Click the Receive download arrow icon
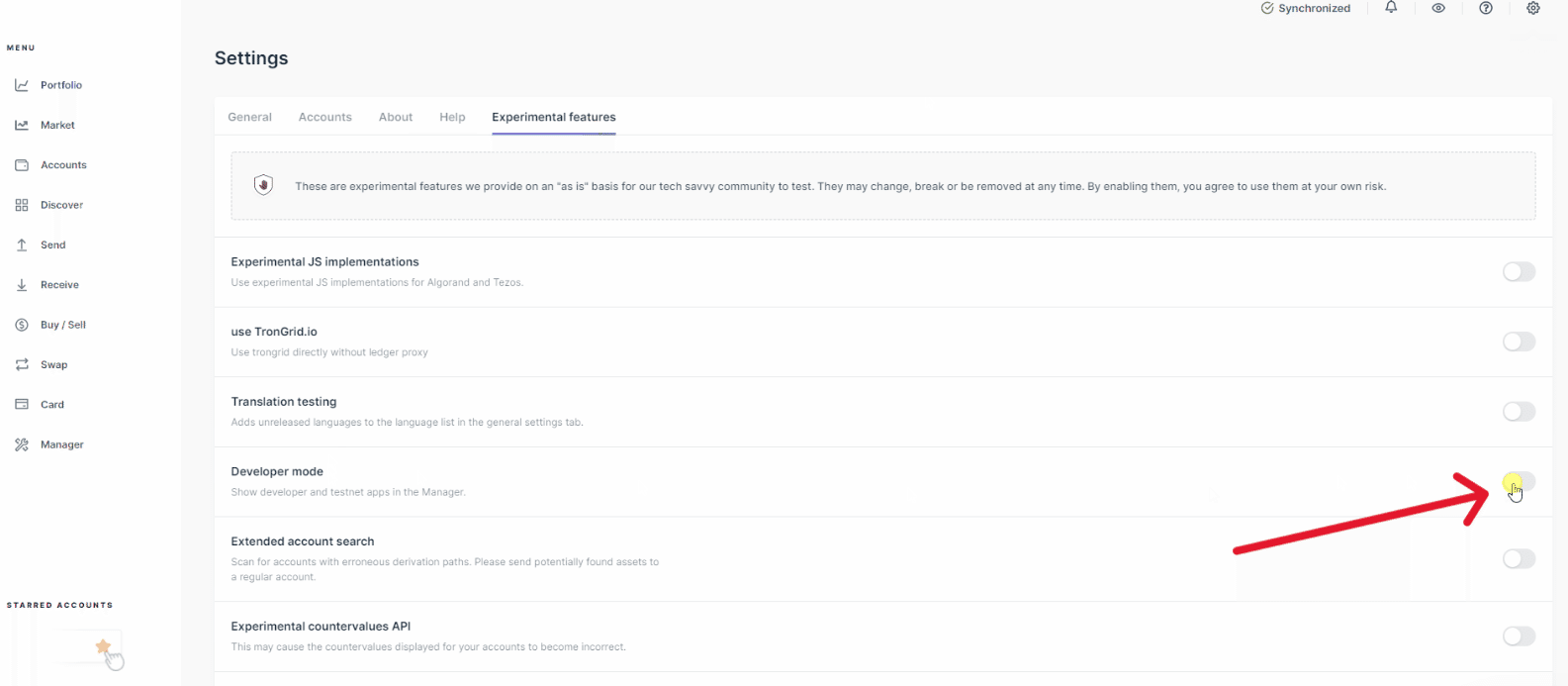 pyautogui.click(x=22, y=285)
